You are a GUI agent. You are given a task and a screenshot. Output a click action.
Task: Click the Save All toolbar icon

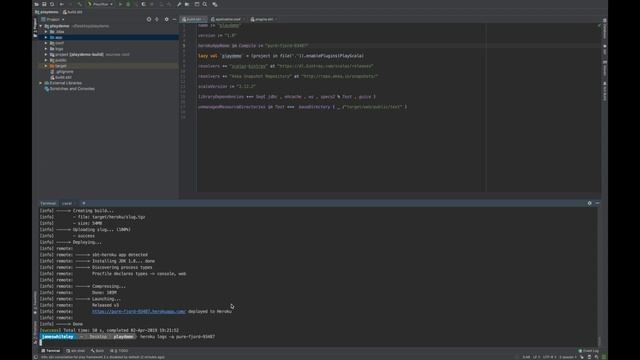click(44, 4)
